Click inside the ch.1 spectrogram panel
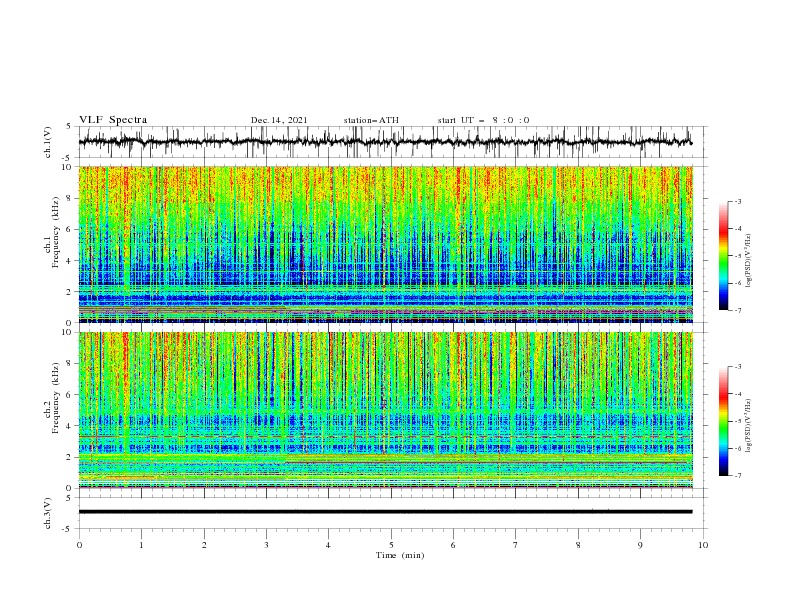The image size is (792, 612). point(385,244)
